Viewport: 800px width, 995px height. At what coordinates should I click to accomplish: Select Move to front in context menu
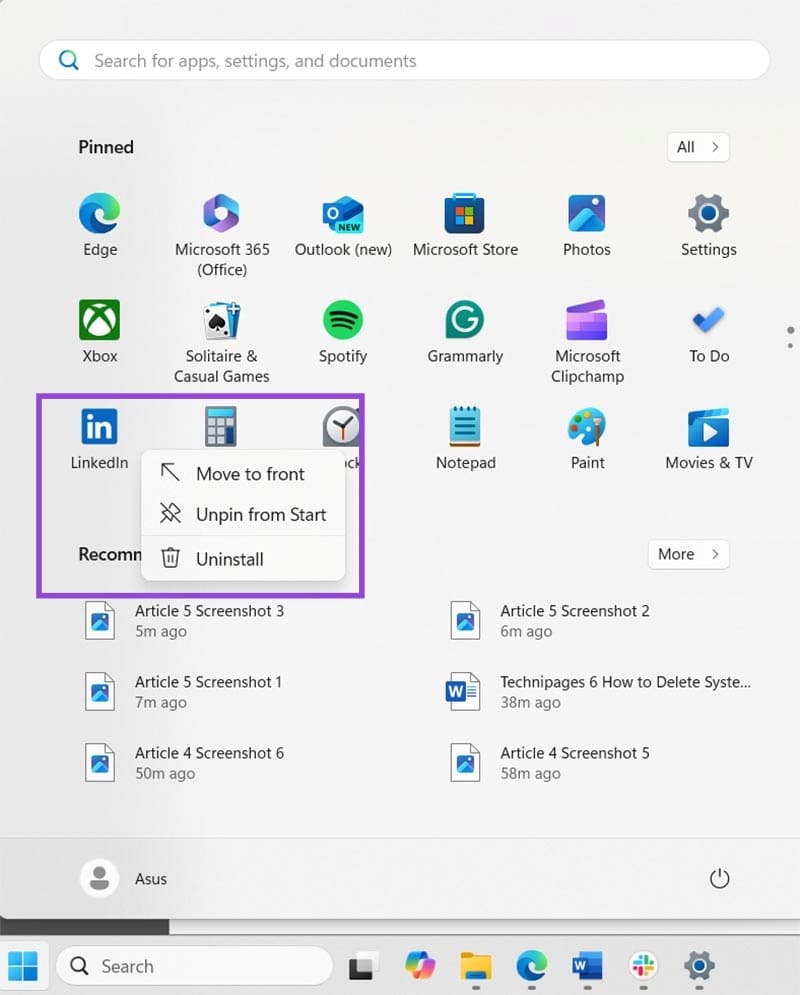click(x=243, y=474)
